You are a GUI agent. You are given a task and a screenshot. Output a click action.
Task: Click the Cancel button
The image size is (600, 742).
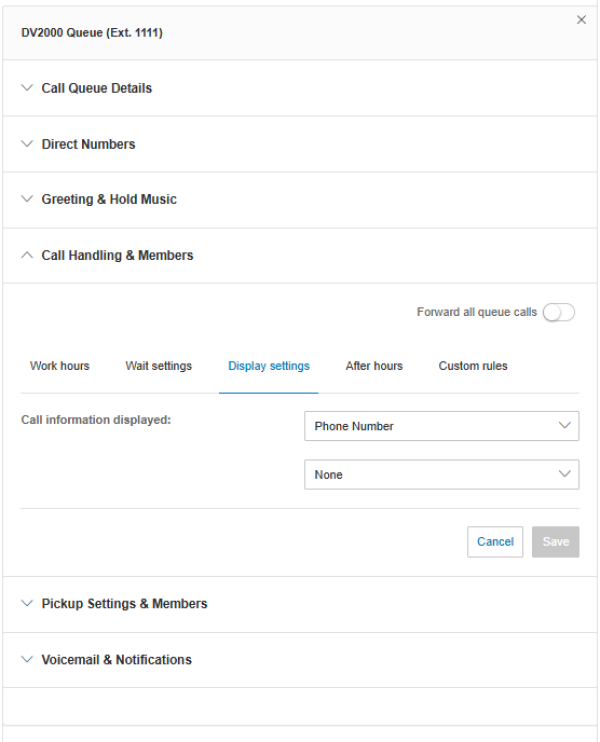(x=495, y=542)
